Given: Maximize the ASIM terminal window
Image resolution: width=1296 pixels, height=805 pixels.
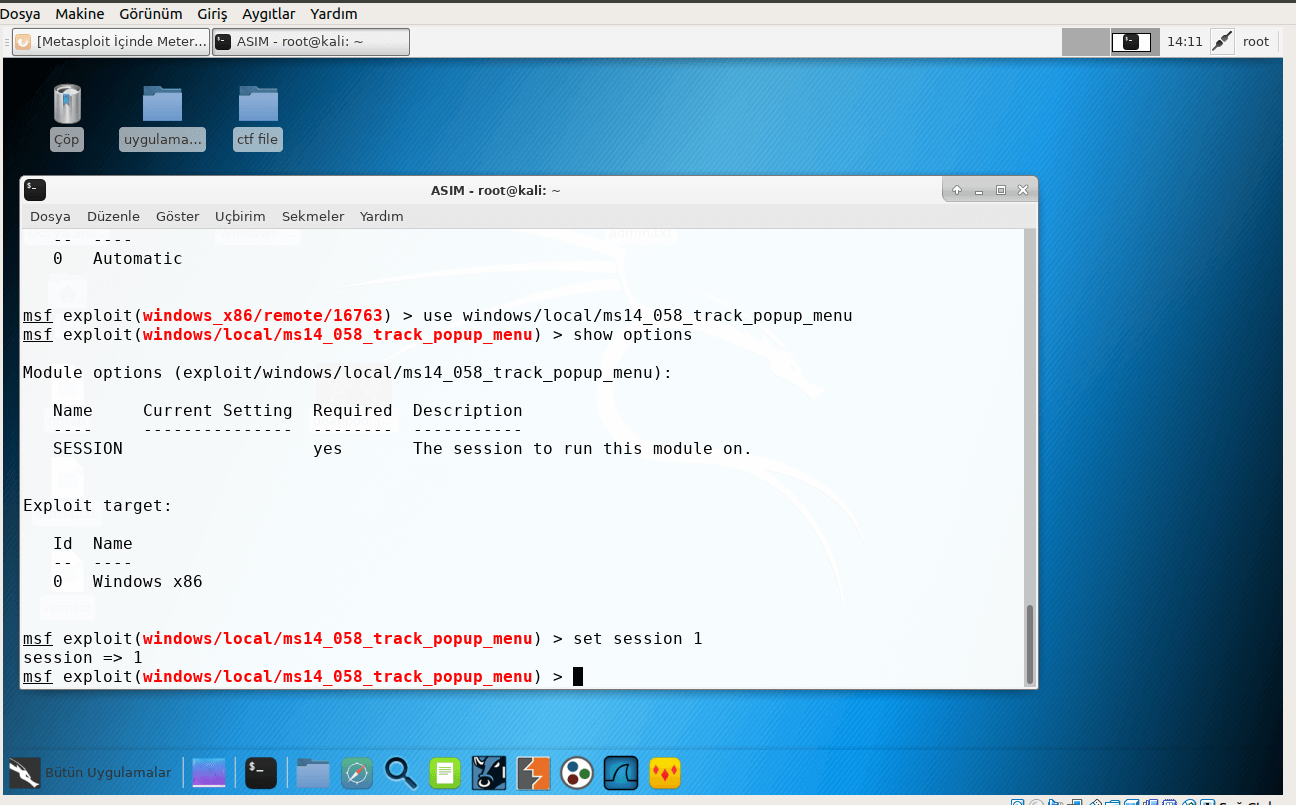Looking at the screenshot, I should pos(1001,190).
